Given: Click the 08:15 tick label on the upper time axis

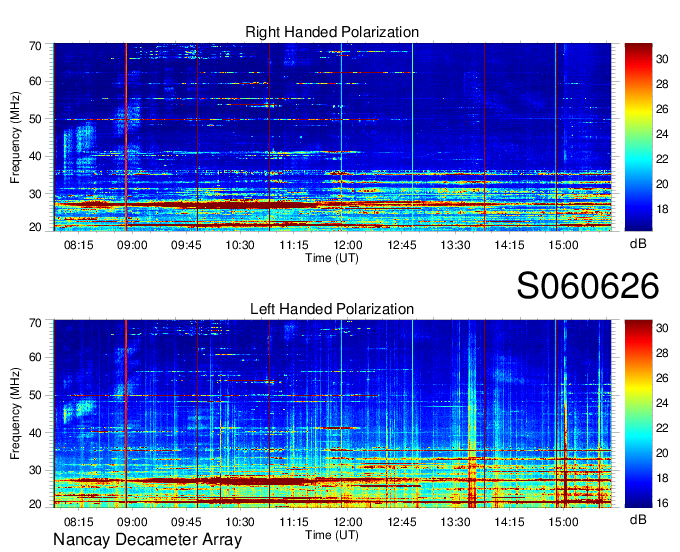Looking at the screenshot, I should click(78, 245).
